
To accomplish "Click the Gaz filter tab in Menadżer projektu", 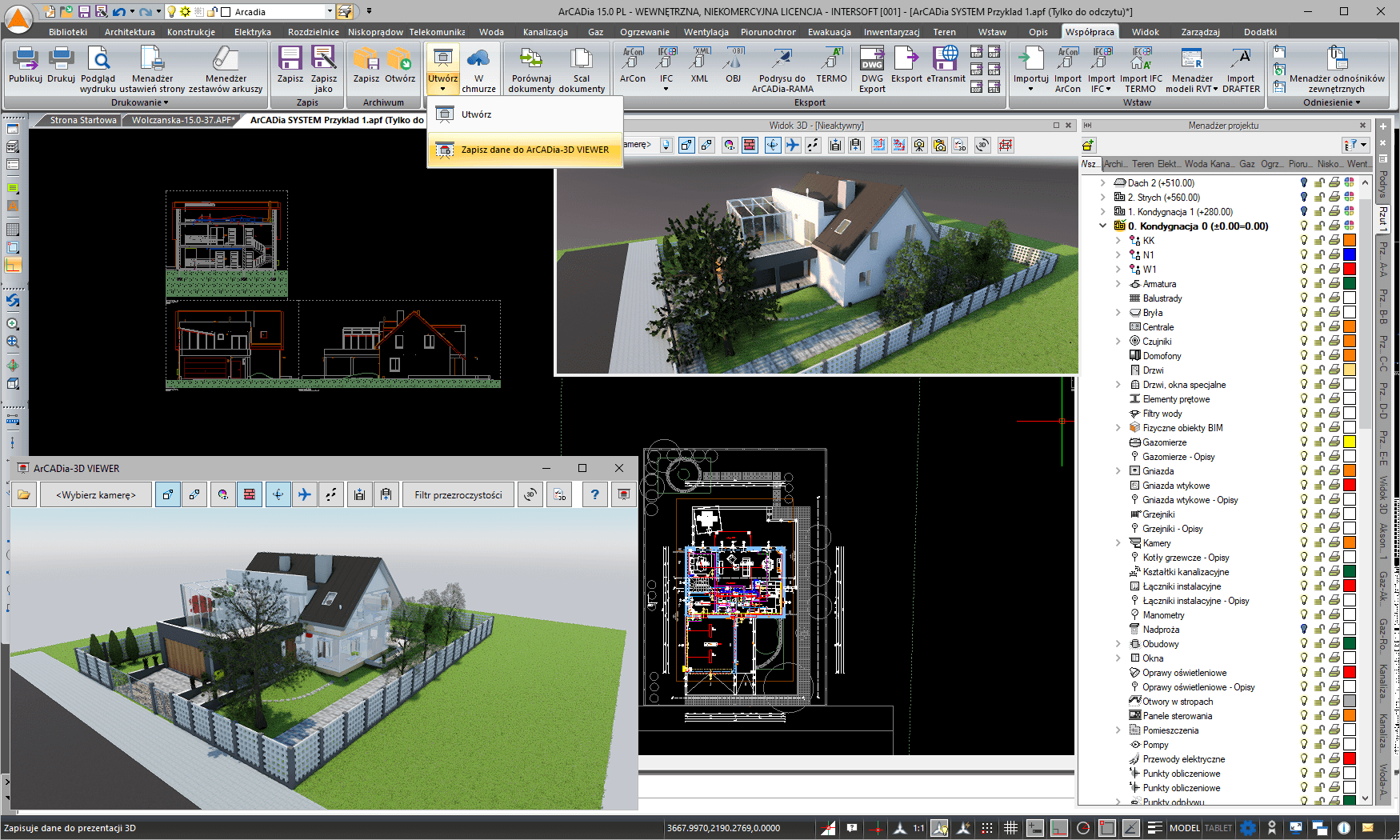I will pyautogui.click(x=1246, y=164).
